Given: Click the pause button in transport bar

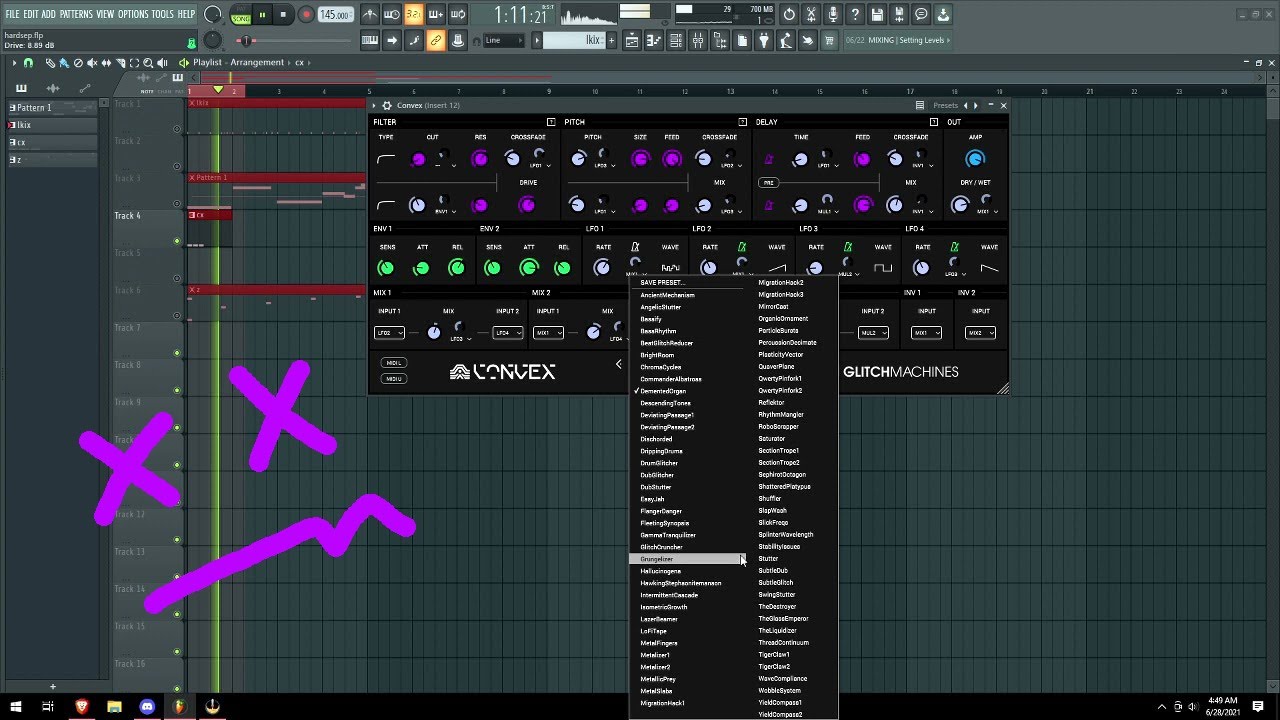Looking at the screenshot, I should coord(262,15).
